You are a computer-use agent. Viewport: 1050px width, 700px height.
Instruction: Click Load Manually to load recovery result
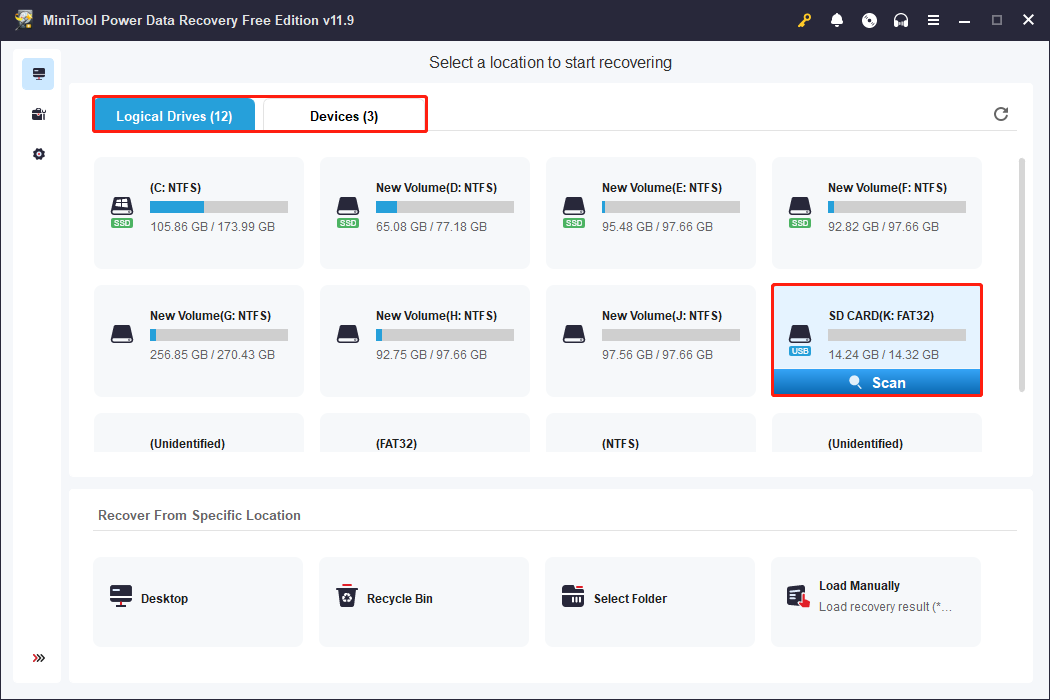(x=876, y=599)
